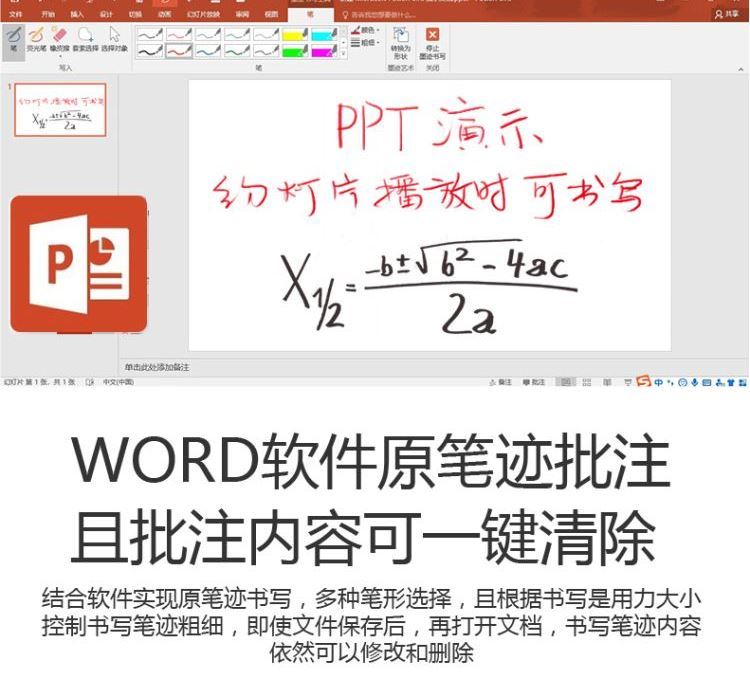
Task: Toggle the Sogou 中 Chinese/English mode
Action: pos(659,382)
